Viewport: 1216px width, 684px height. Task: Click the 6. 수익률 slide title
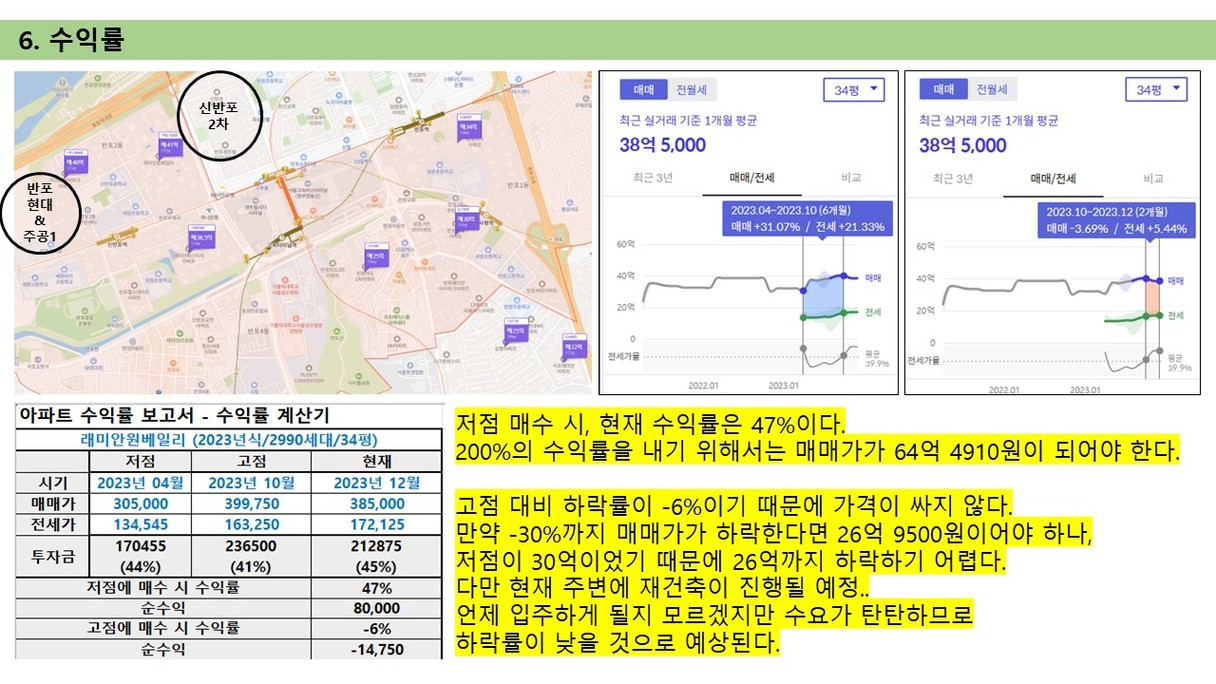point(71,42)
